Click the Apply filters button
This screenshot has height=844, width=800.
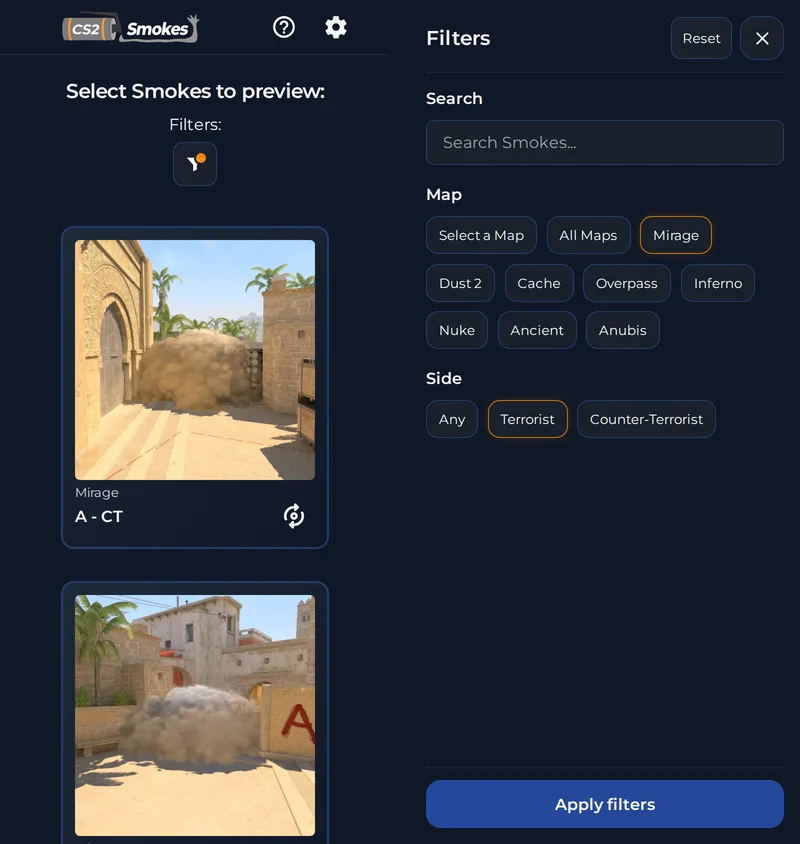[x=605, y=804]
